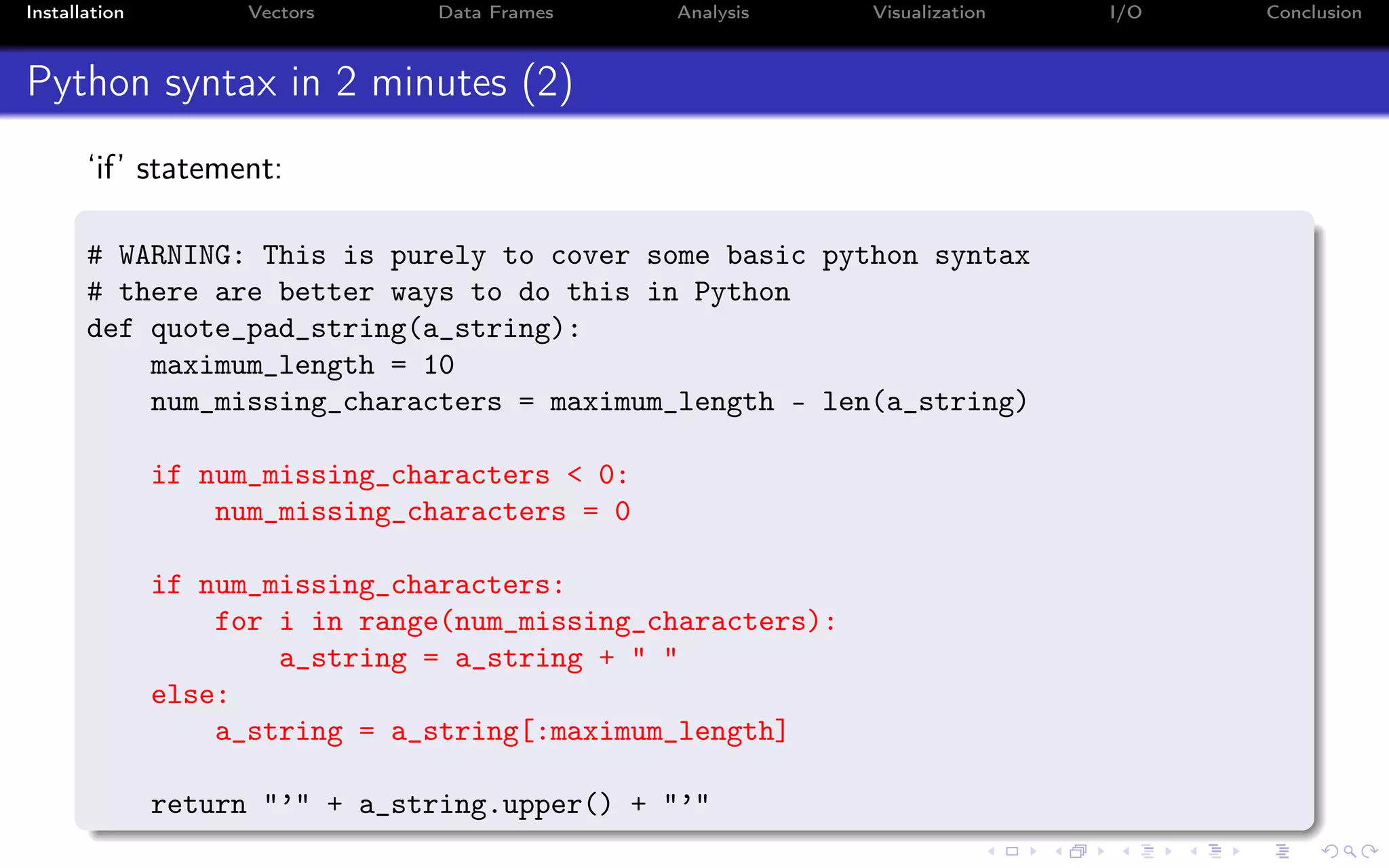Screen dimensions: 1389x868
Task: Navigate to the Analysis section
Action: click(713, 13)
